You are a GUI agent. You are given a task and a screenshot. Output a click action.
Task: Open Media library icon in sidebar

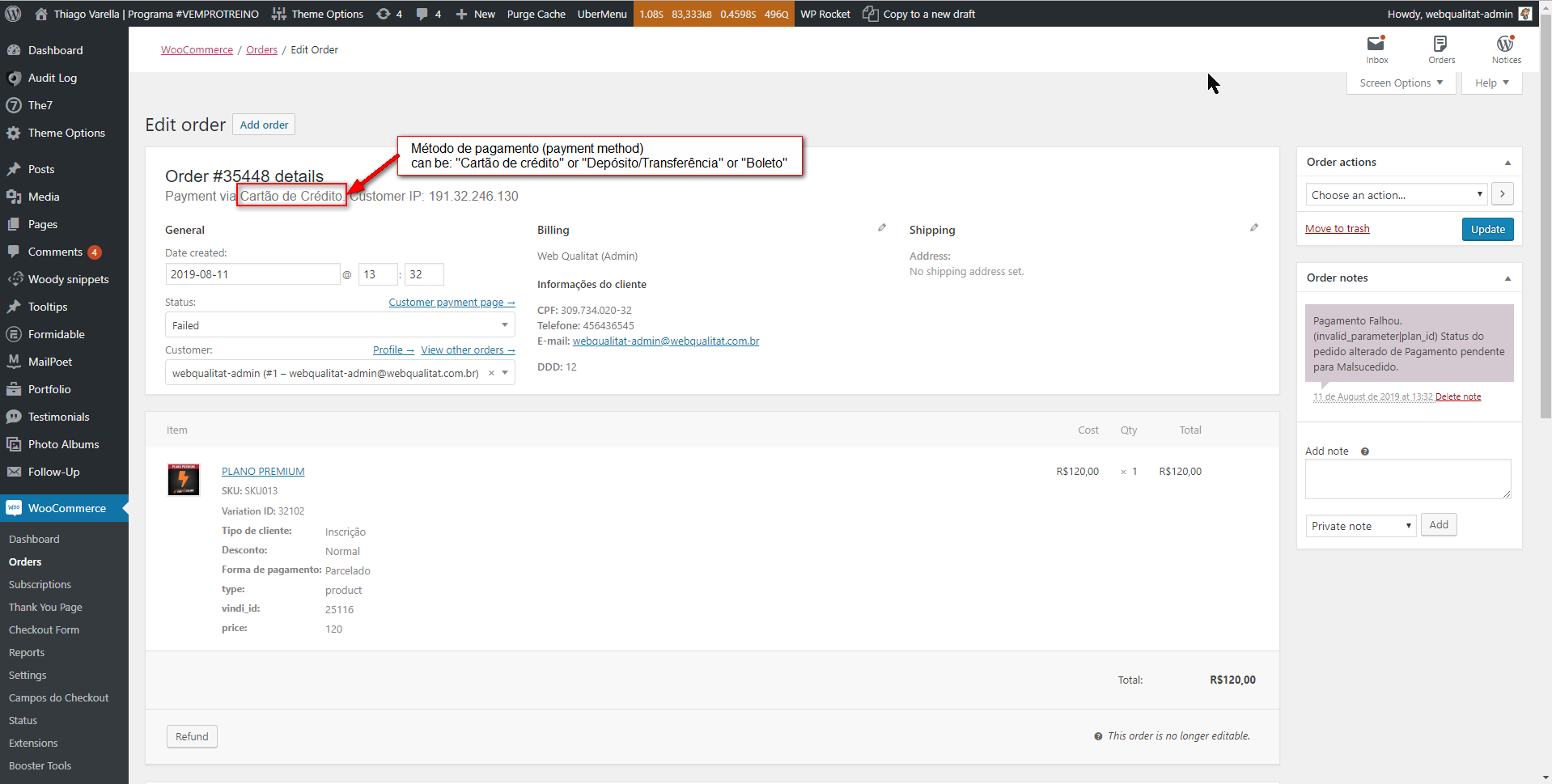pyautogui.click(x=14, y=197)
